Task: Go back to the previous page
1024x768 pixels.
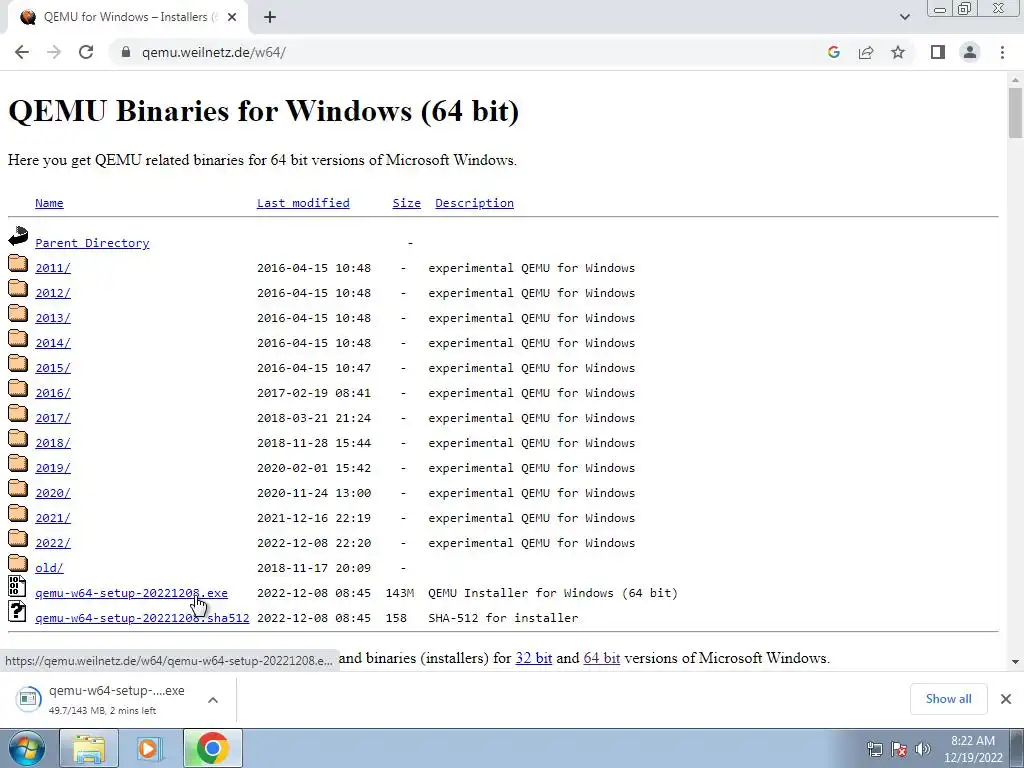Action: coord(22,52)
